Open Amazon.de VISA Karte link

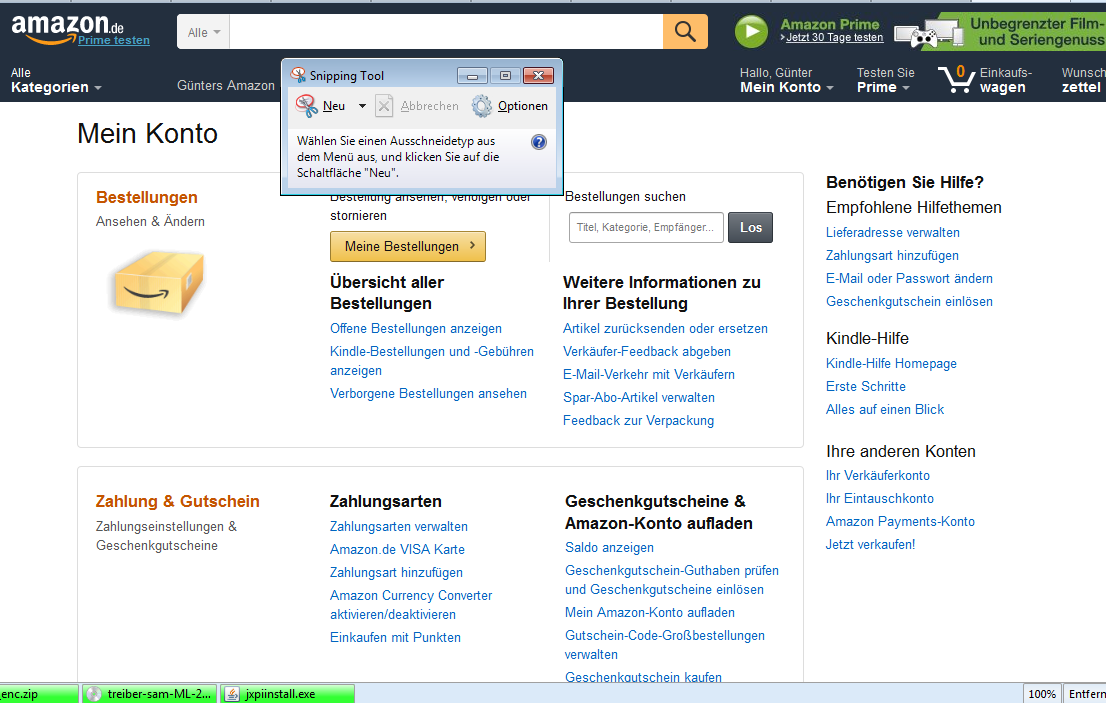(x=397, y=549)
